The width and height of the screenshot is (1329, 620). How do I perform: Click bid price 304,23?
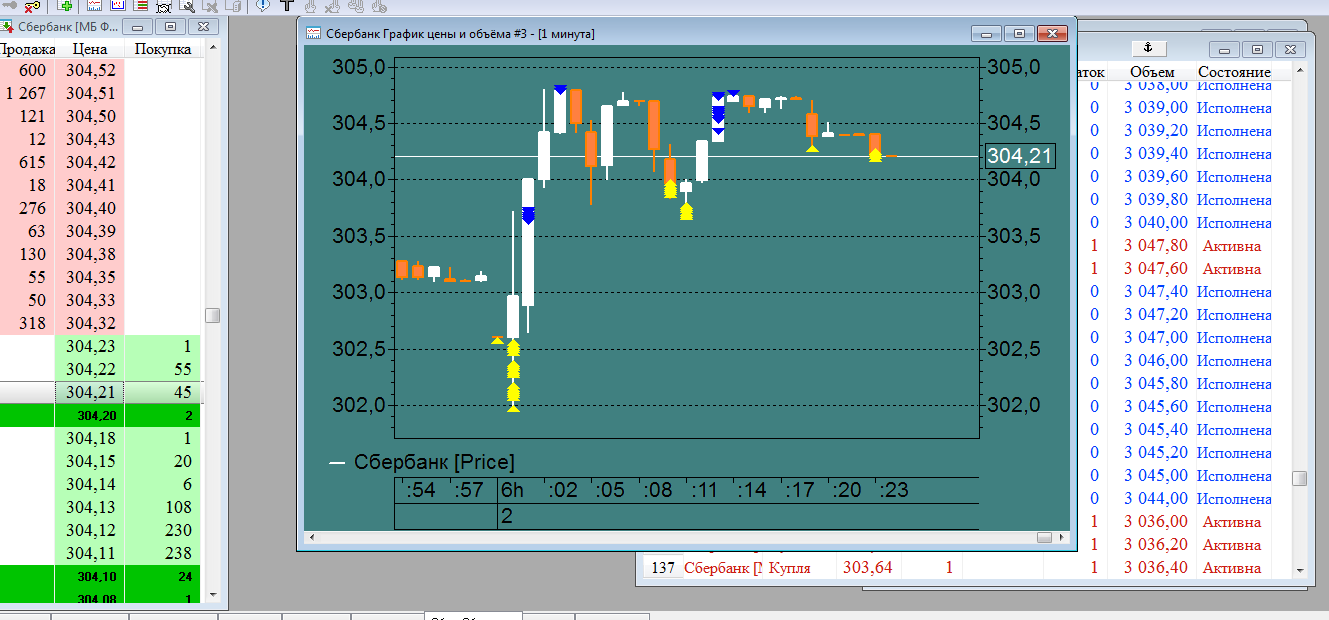coord(91,346)
